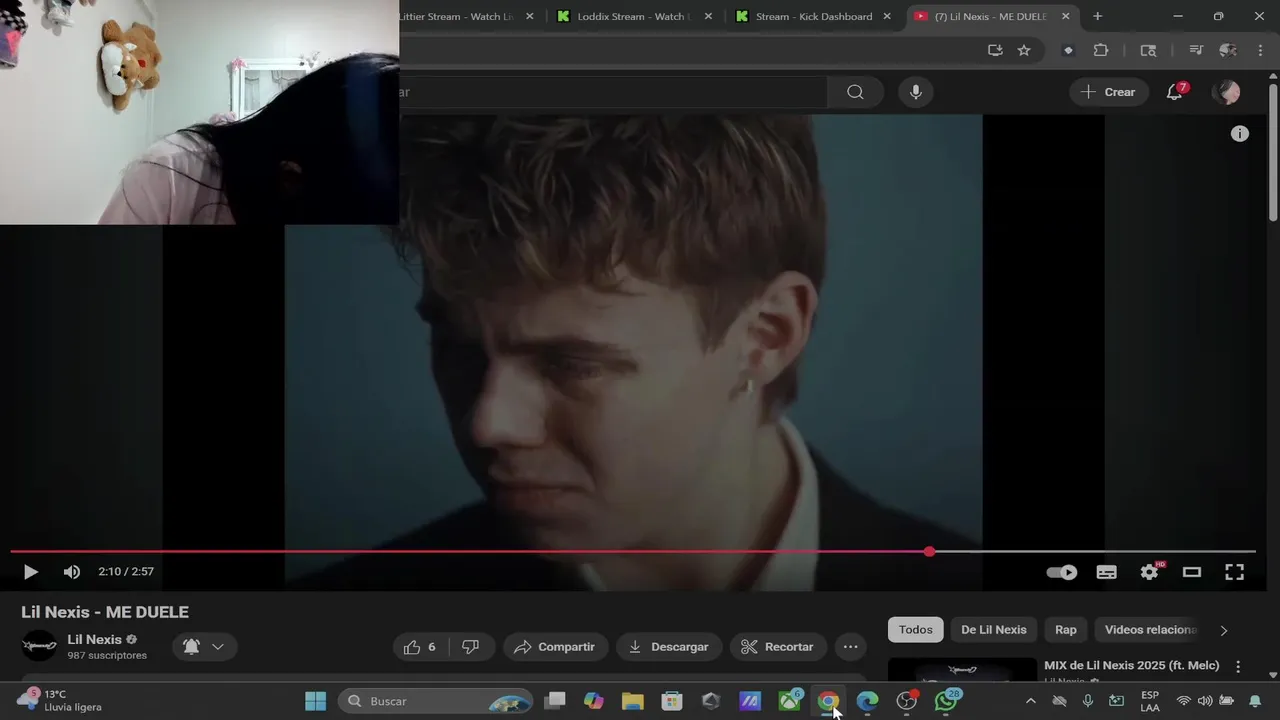Close the Lil Nexis ME DUELE tab
The height and width of the screenshot is (720, 1280).
coord(1066,17)
